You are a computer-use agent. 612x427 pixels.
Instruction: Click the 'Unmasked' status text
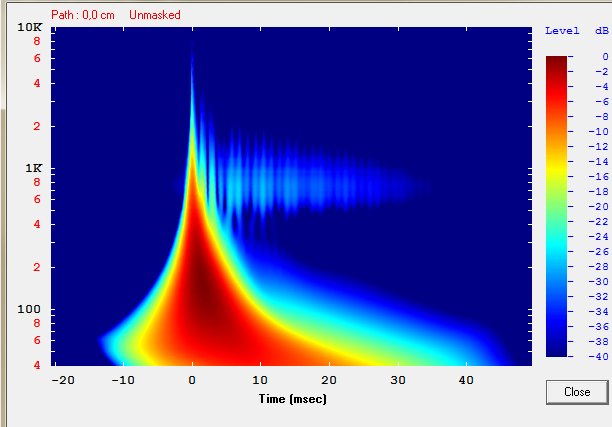[x=155, y=15]
